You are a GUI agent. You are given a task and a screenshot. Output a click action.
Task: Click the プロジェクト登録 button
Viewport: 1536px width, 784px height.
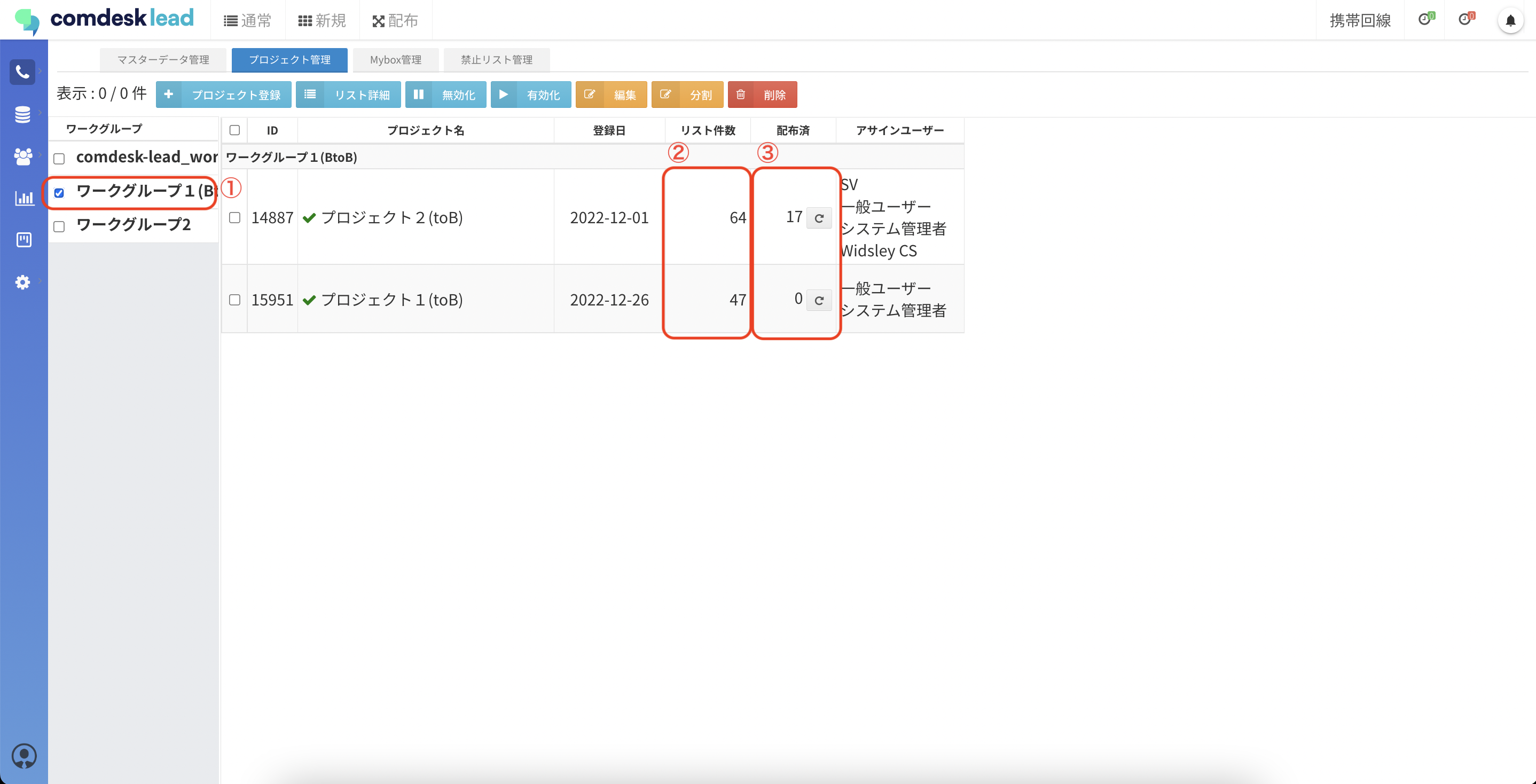click(224, 95)
